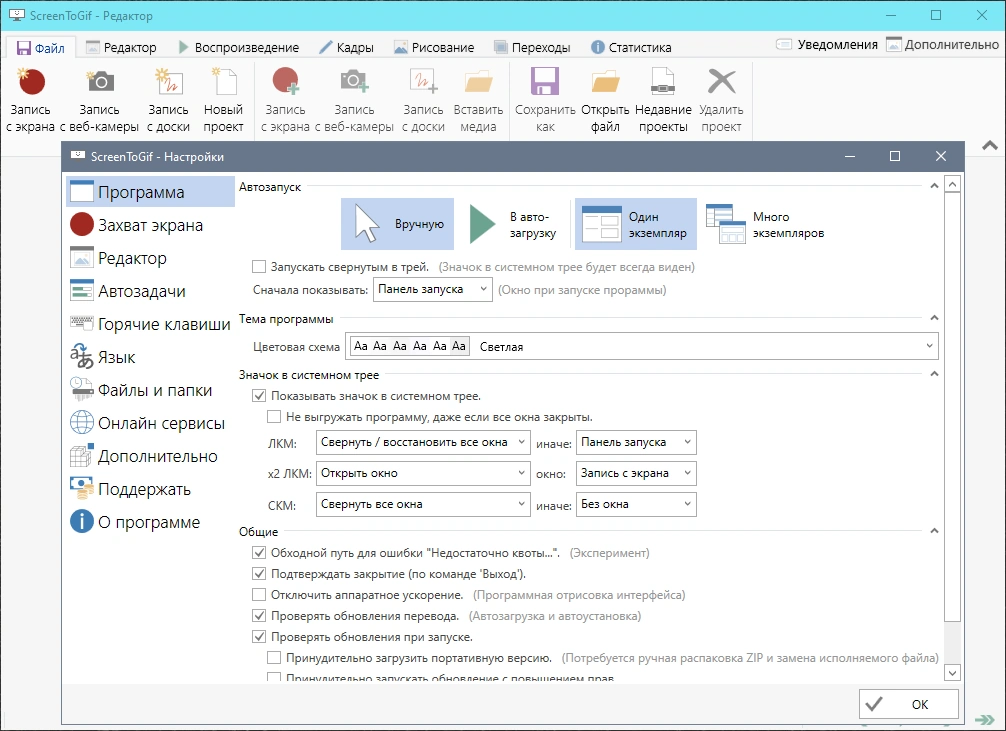The width and height of the screenshot is (1006, 731).
Task: Select Один экземпляр mode
Action: pyautogui.click(x=636, y=224)
